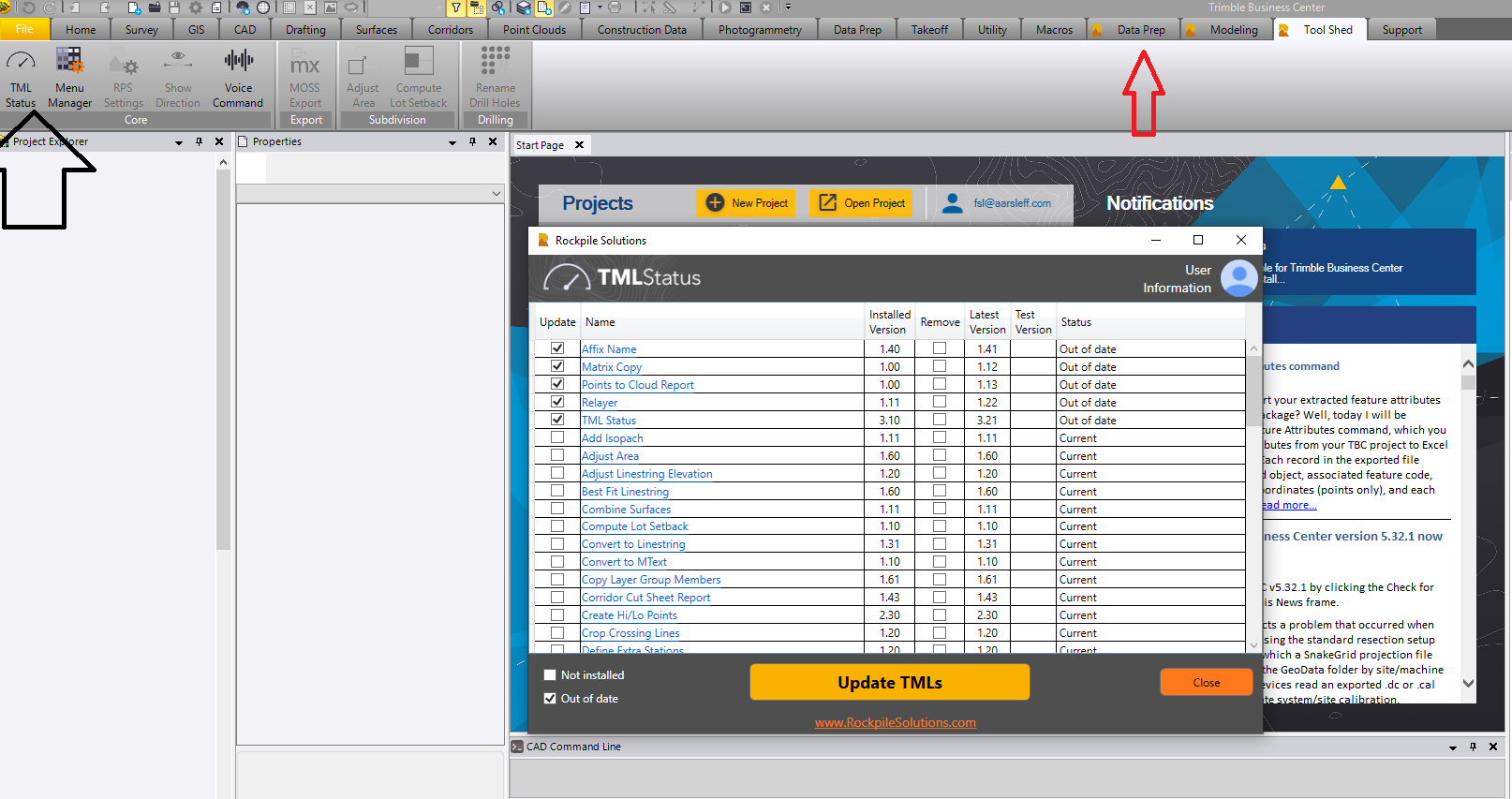Click the globe icon in the quick access toolbar
Screen dimensions: 1512x799
point(263,7)
